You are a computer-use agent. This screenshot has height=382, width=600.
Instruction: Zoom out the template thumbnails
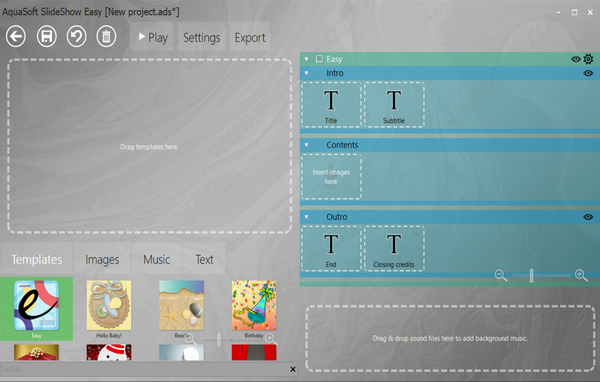tap(190, 339)
